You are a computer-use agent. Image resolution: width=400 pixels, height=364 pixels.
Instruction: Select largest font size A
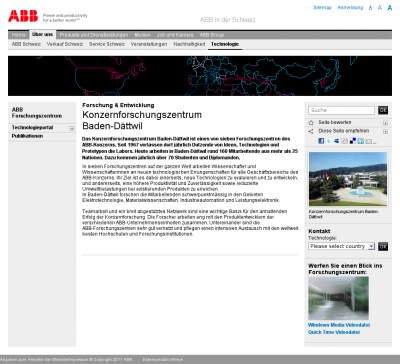point(389,7)
